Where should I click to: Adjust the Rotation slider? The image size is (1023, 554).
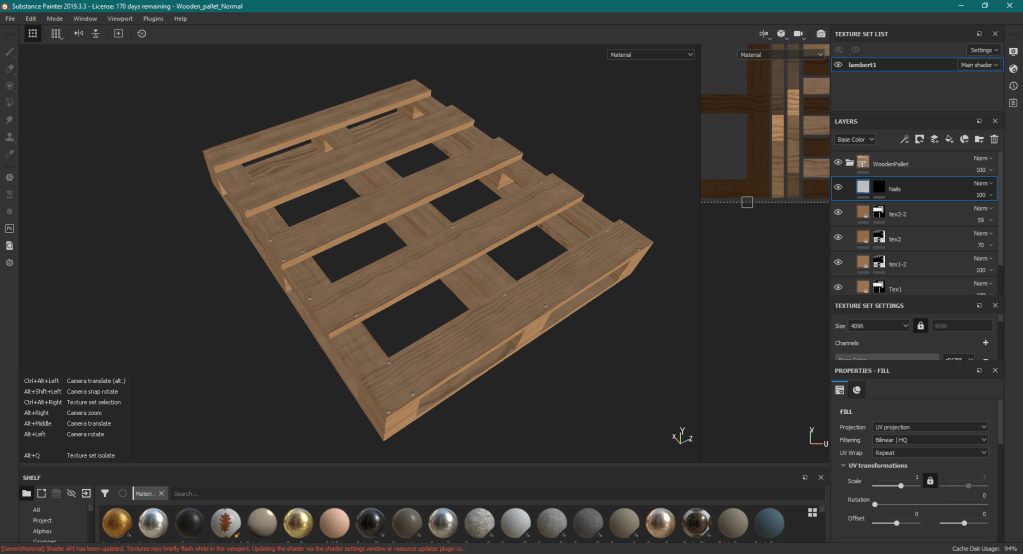coord(875,504)
